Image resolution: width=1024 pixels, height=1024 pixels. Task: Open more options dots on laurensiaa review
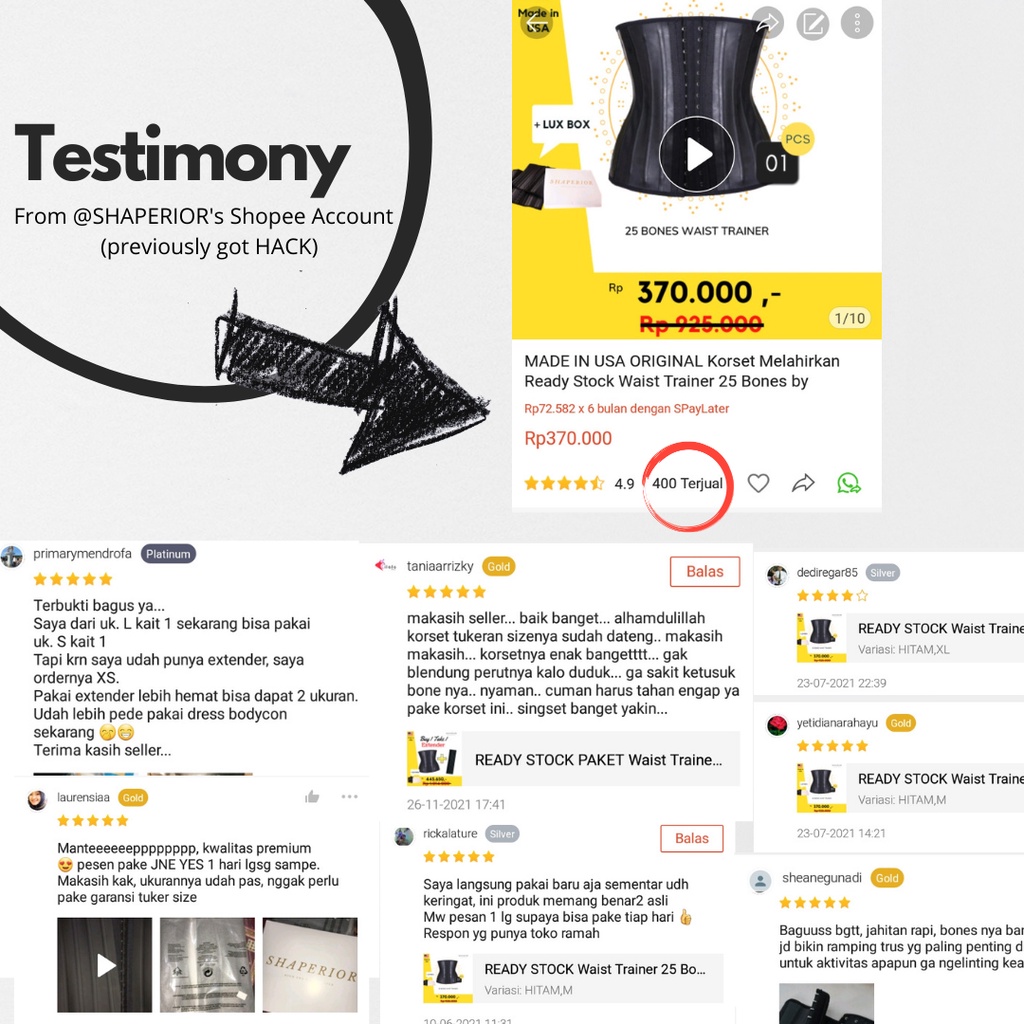349,796
